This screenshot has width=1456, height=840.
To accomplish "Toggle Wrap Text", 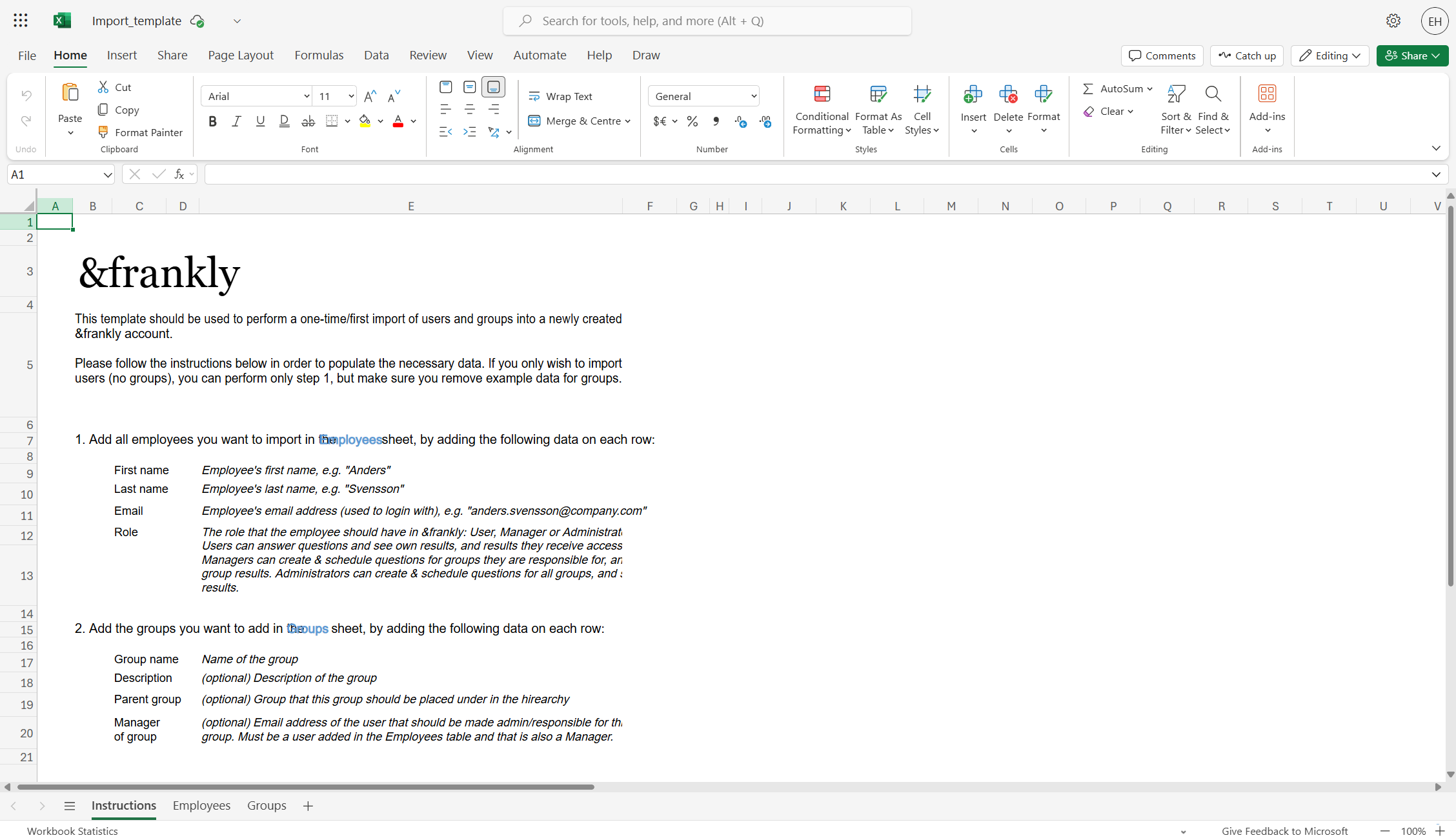I will [560, 96].
